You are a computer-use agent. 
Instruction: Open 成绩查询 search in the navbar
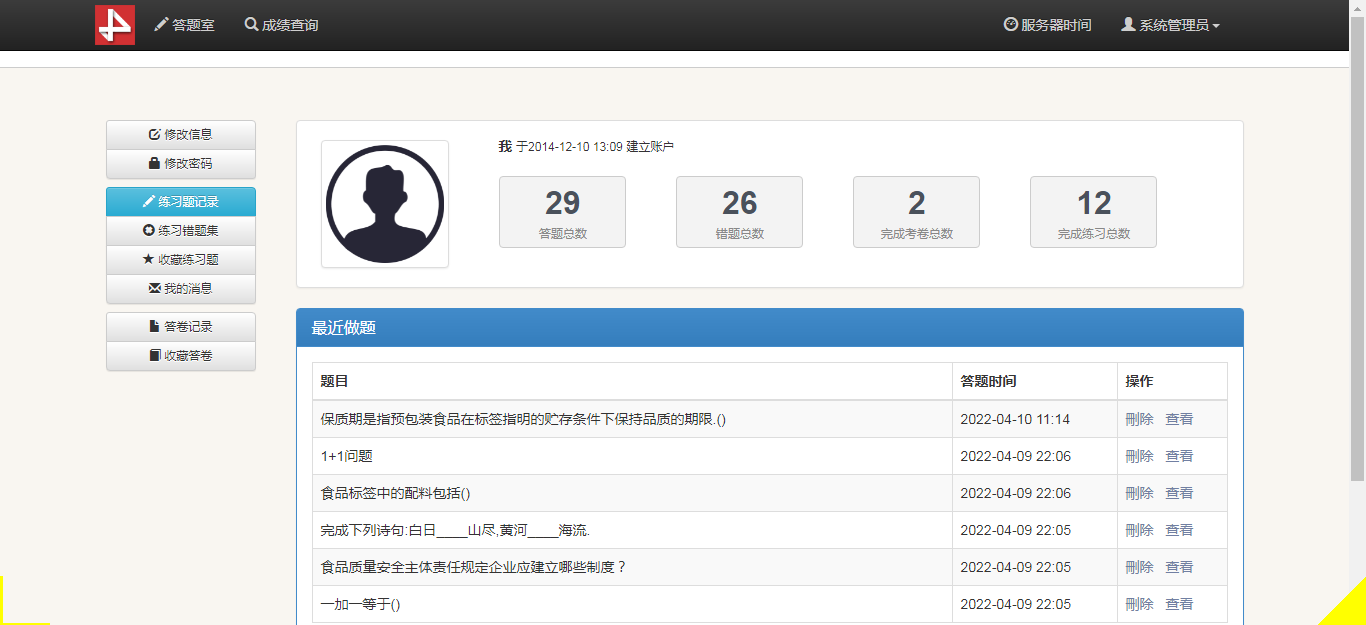point(281,25)
